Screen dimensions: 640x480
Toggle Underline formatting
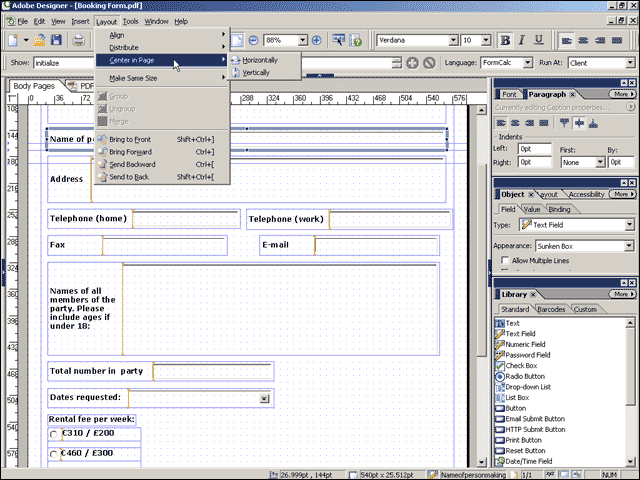pyautogui.click(x=539, y=40)
